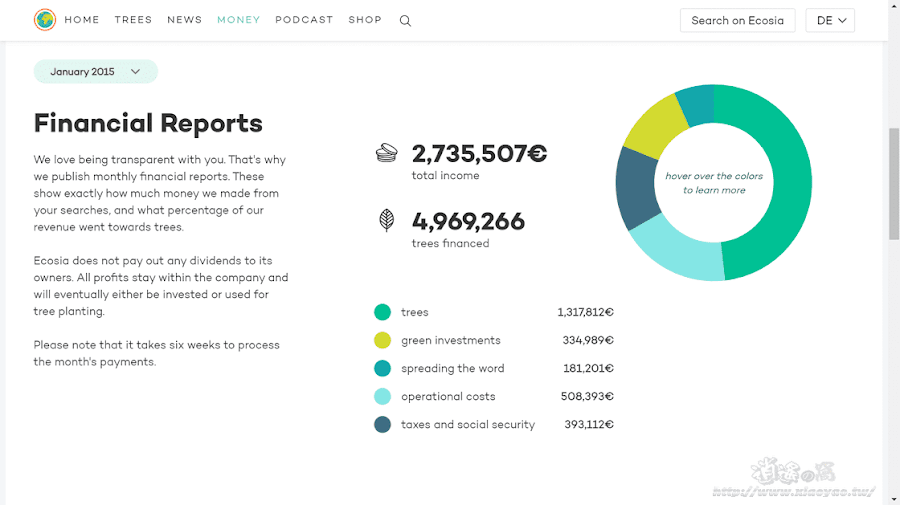Click the Ecosia globe logo
This screenshot has height=505, width=900.
pos(45,20)
